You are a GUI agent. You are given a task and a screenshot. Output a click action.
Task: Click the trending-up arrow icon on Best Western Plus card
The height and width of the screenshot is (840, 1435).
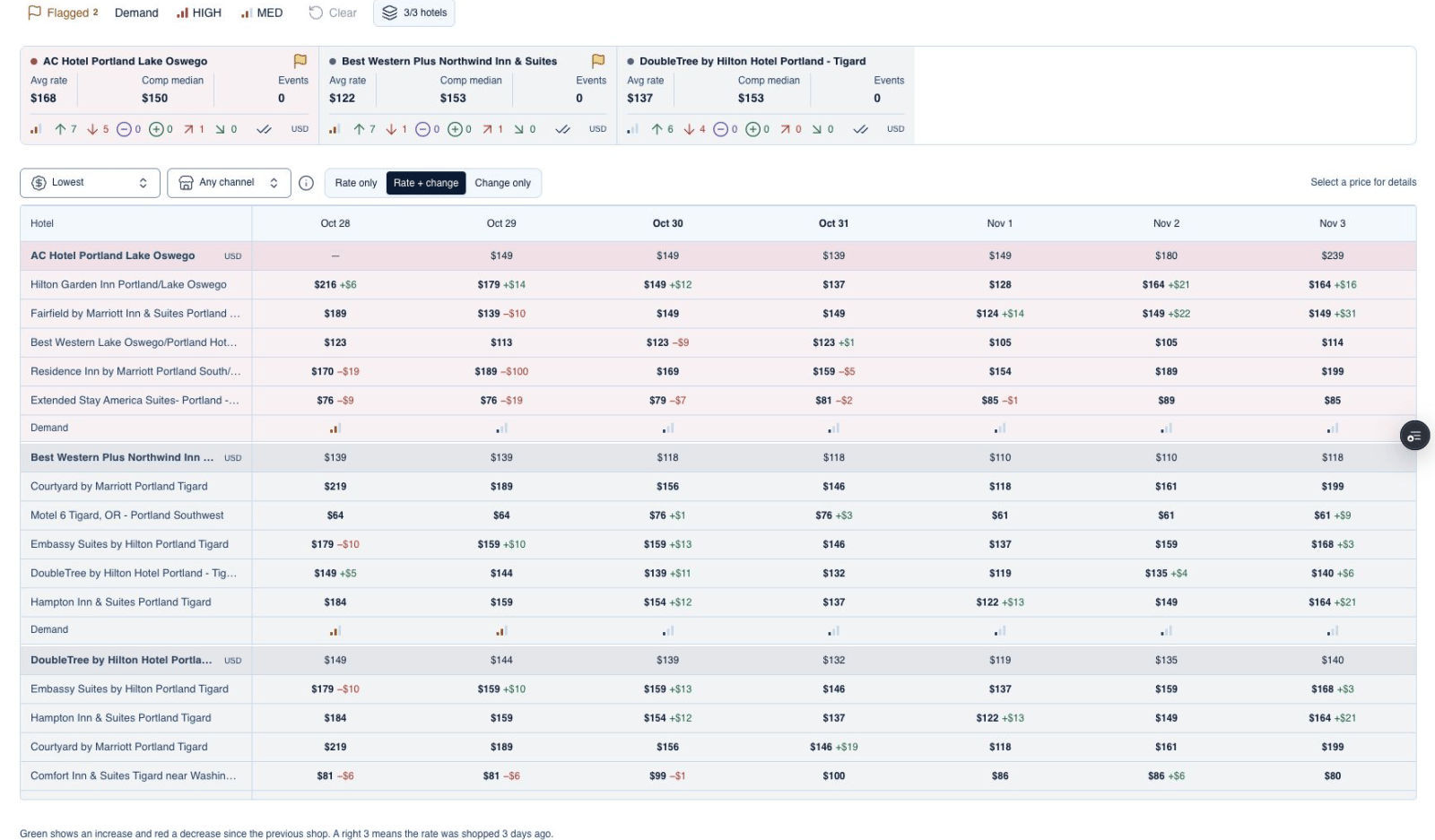[487, 129]
